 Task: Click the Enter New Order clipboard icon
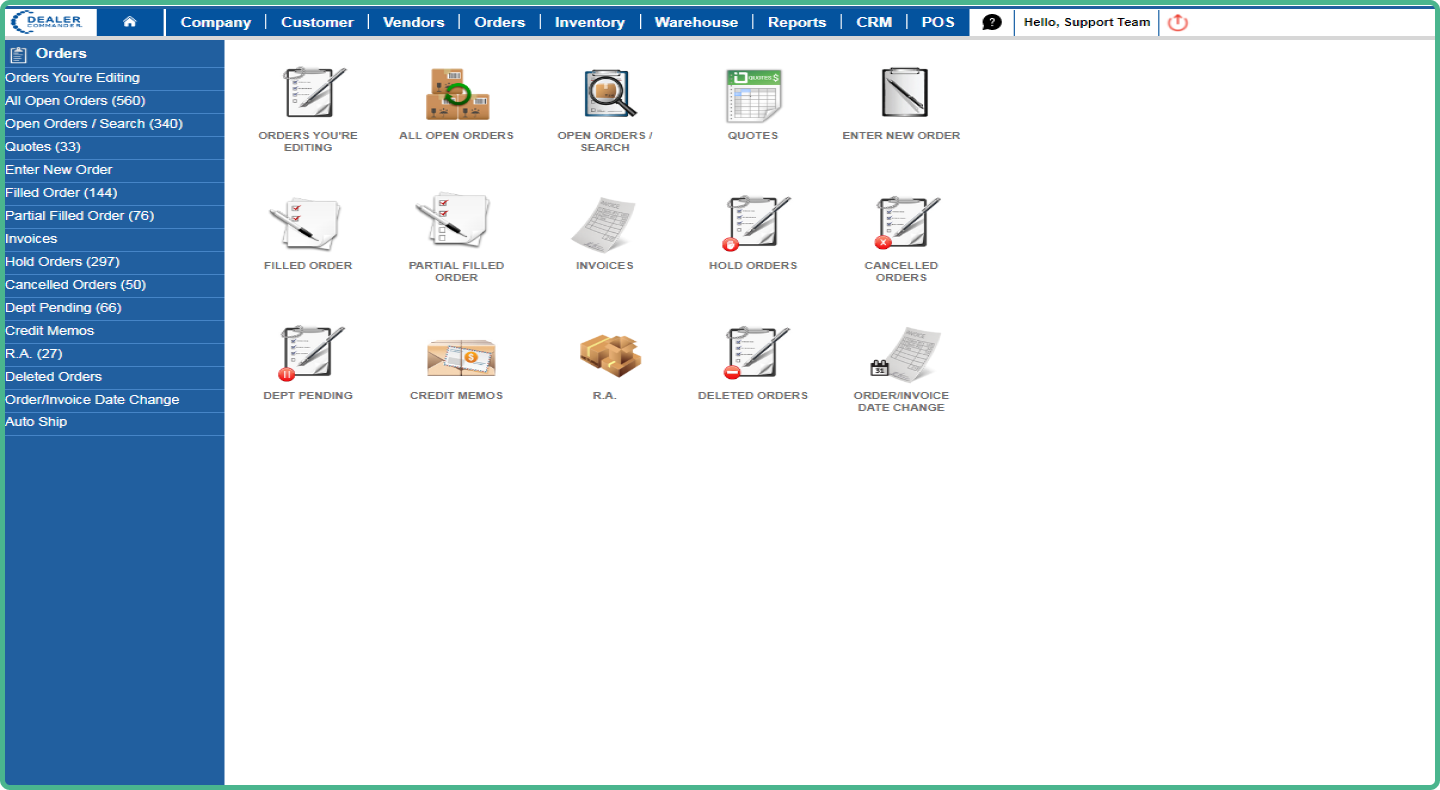[x=901, y=93]
